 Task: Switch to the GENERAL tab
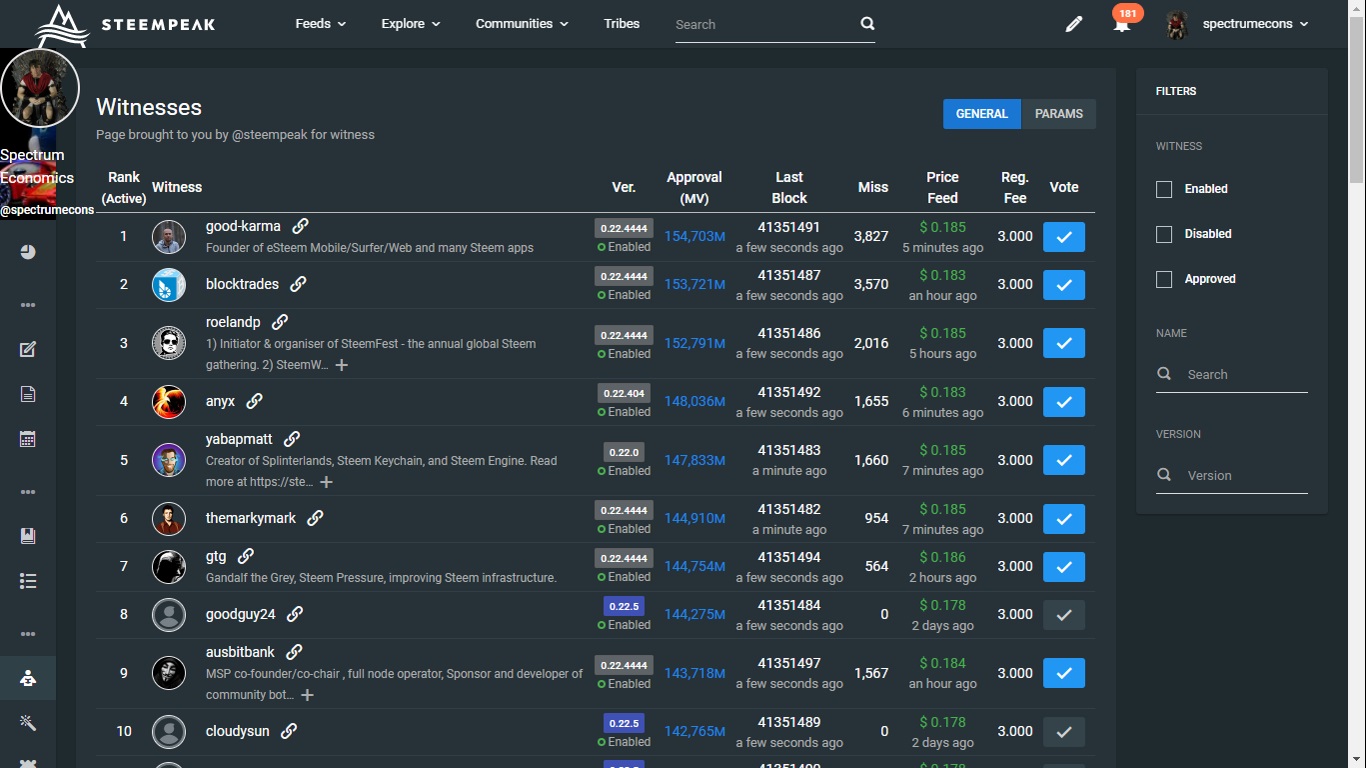point(982,114)
